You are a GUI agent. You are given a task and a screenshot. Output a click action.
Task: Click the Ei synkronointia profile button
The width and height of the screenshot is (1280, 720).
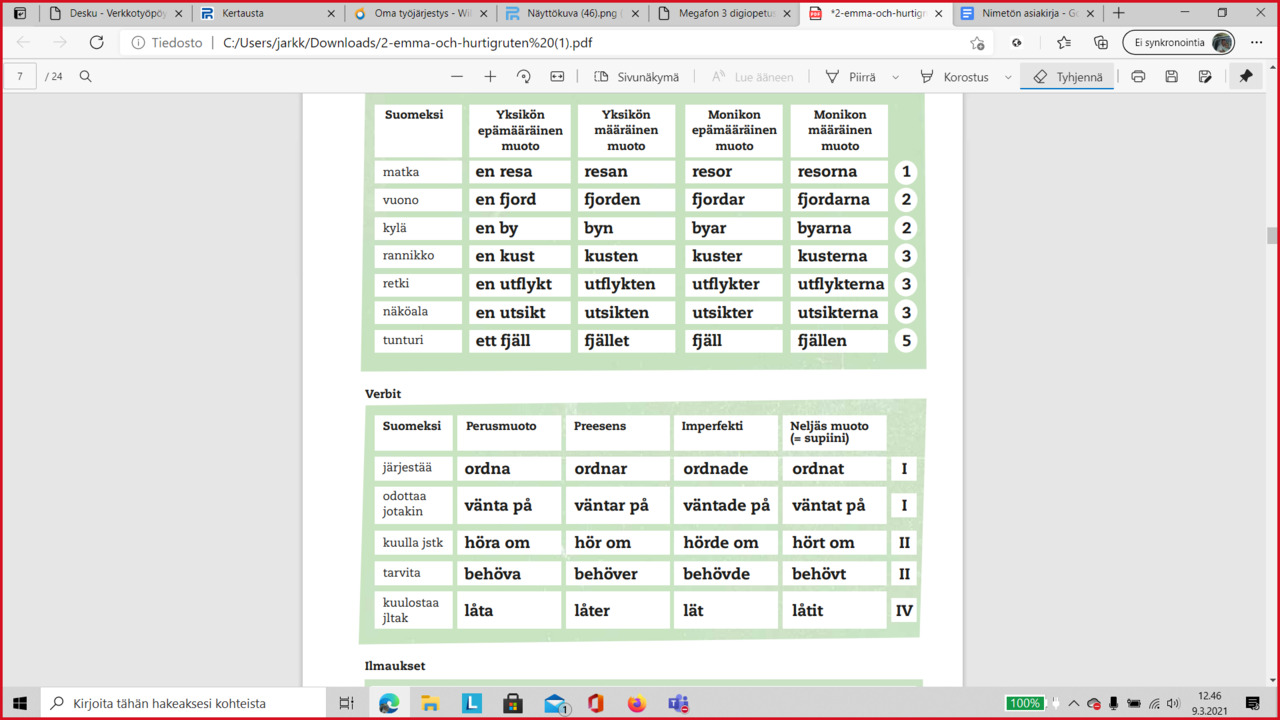(x=1178, y=43)
